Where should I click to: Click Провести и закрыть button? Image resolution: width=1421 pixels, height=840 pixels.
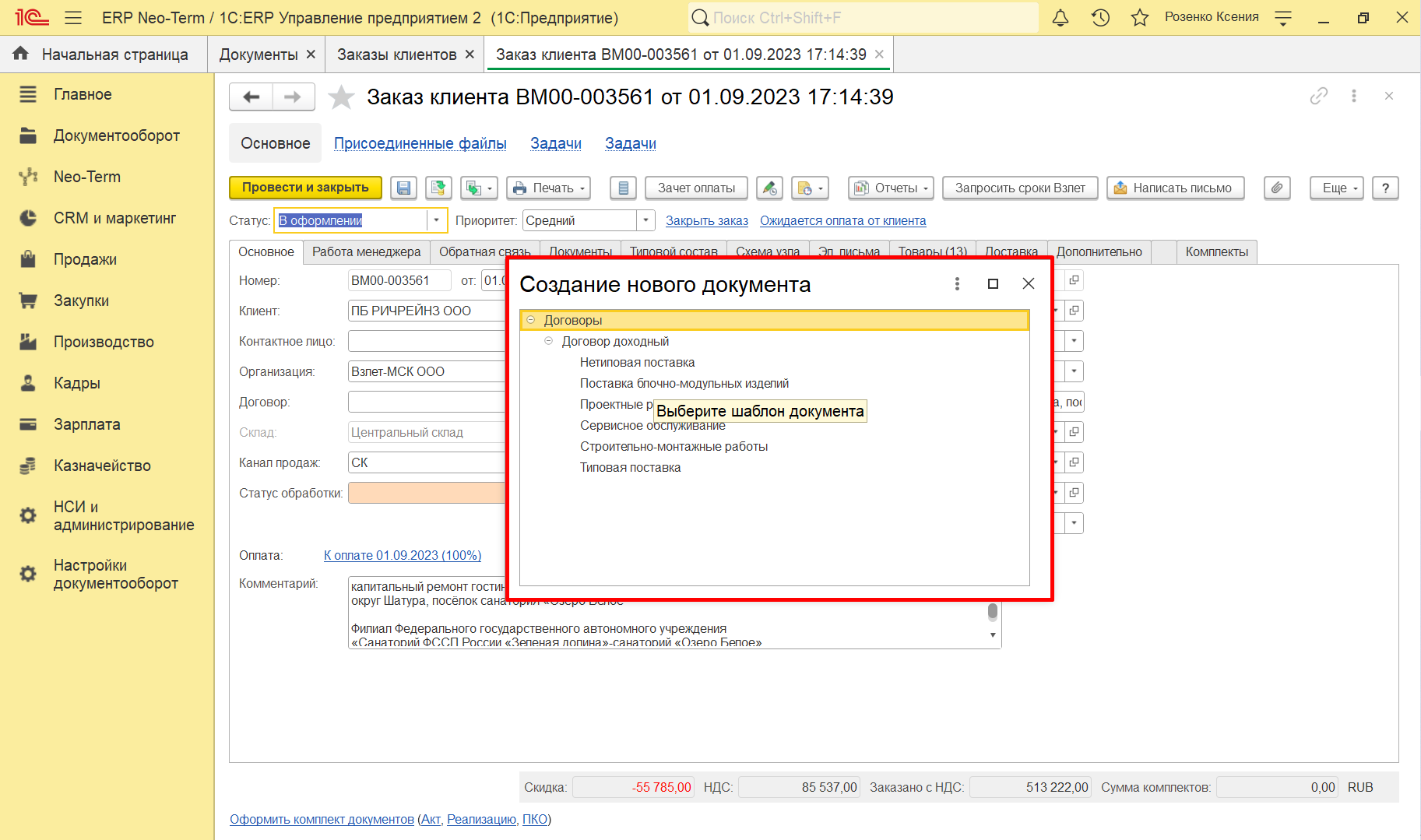[x=305, y=188]
